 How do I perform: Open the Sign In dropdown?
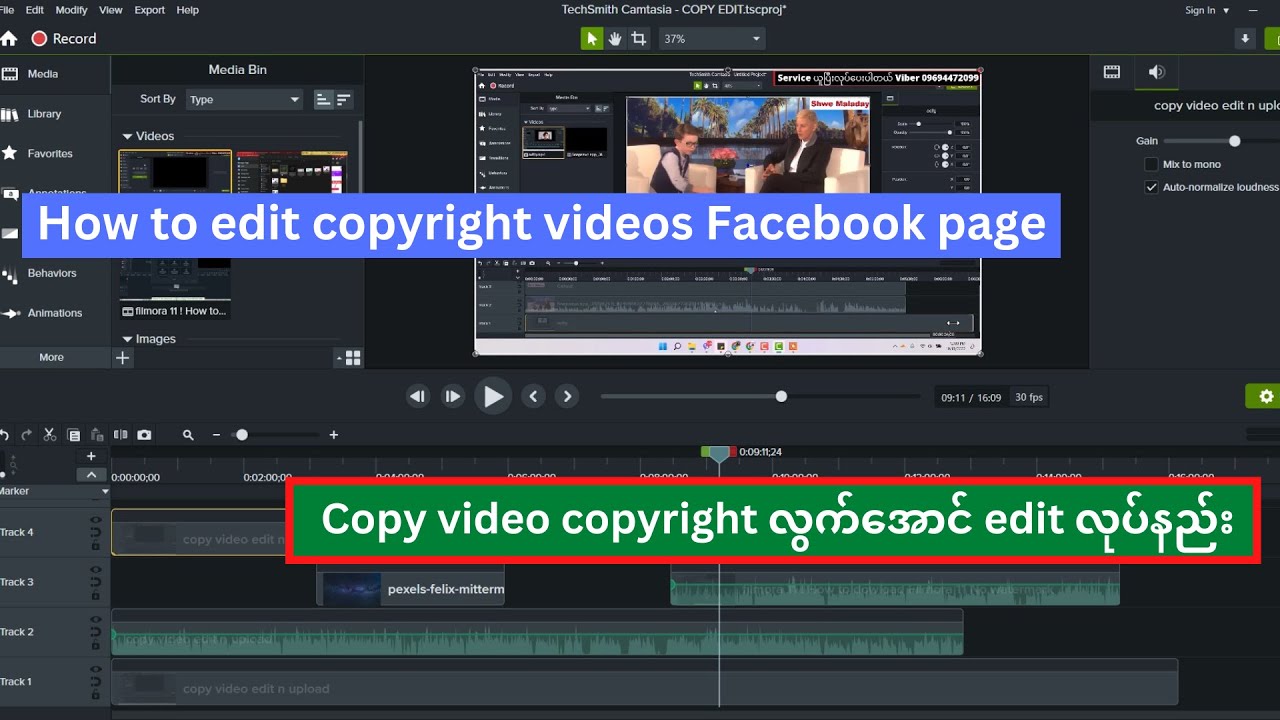tap(1207, 10)
